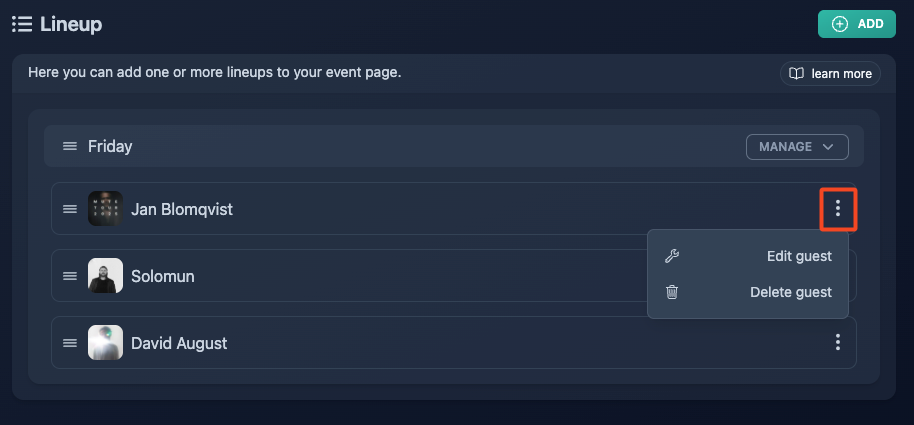Select the Friday lineup title
This screenshot has width=914, height=425.
(110, 146)
